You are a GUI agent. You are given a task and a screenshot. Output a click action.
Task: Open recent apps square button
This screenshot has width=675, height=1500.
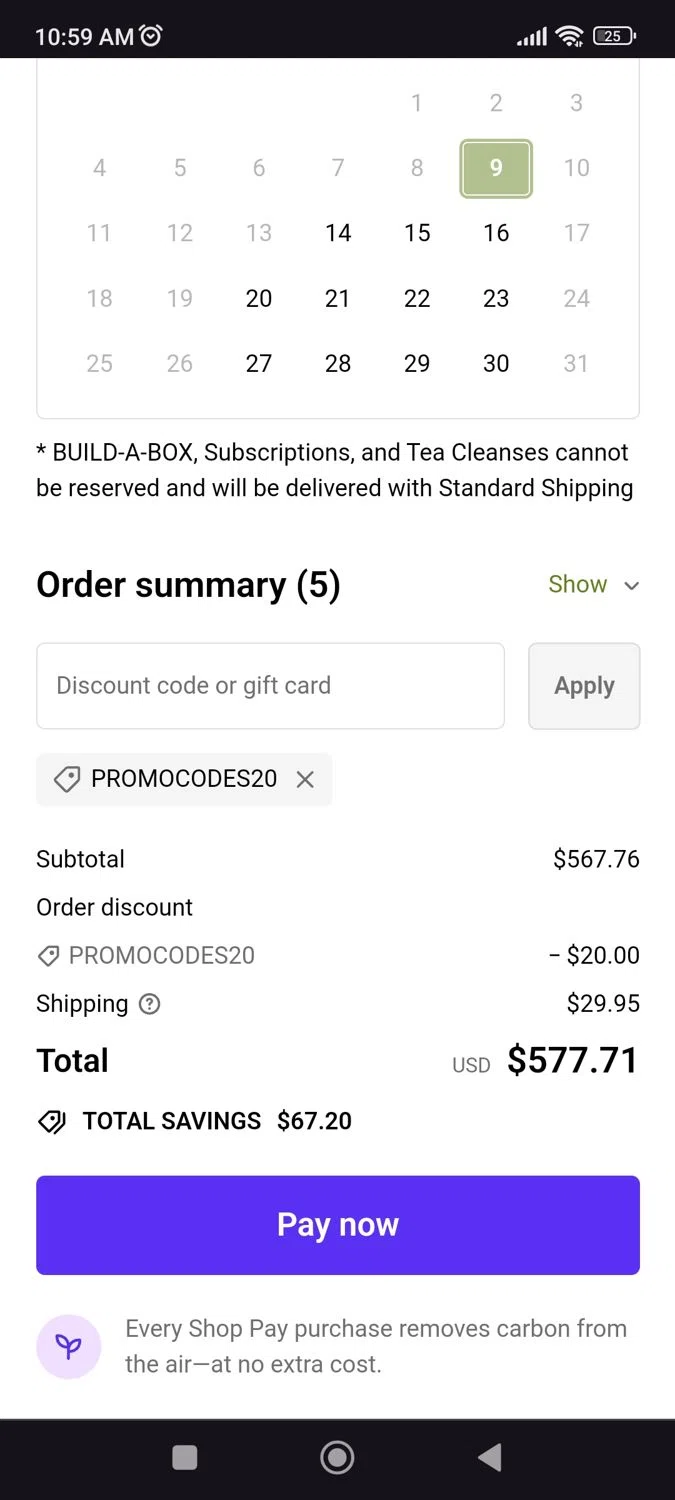pos(185,1458)
